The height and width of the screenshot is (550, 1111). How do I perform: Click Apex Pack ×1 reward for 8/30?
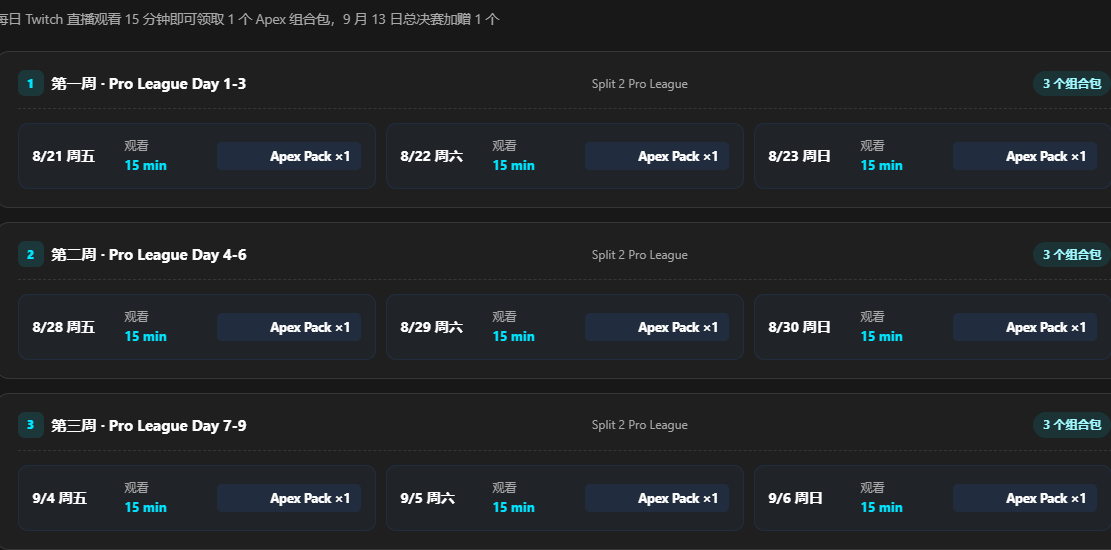(x=1025, y=327)
